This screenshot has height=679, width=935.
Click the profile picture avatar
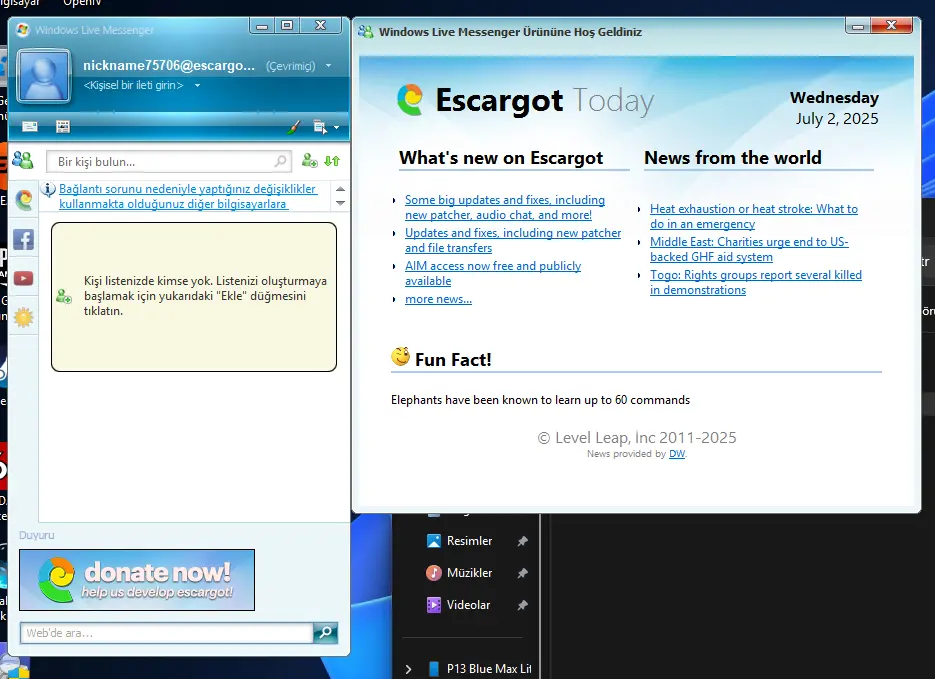pyautogui.click(x=44, y=76)
